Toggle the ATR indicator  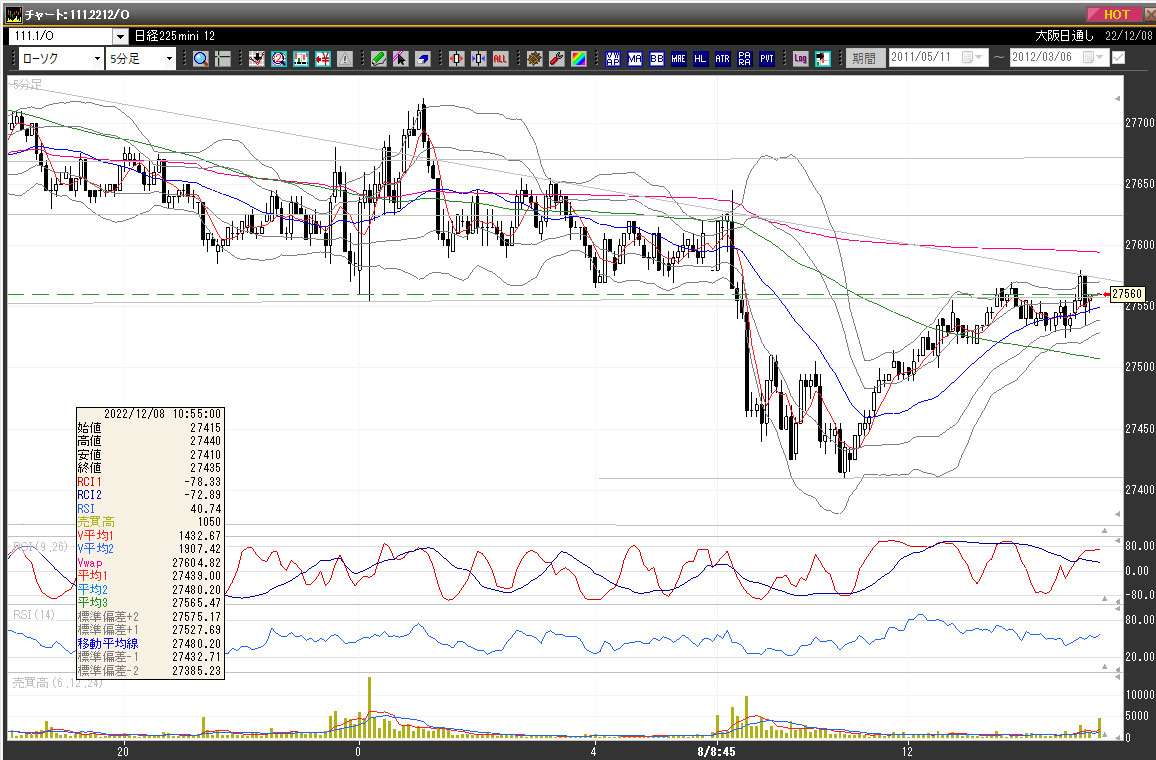[x=722, y=58]
